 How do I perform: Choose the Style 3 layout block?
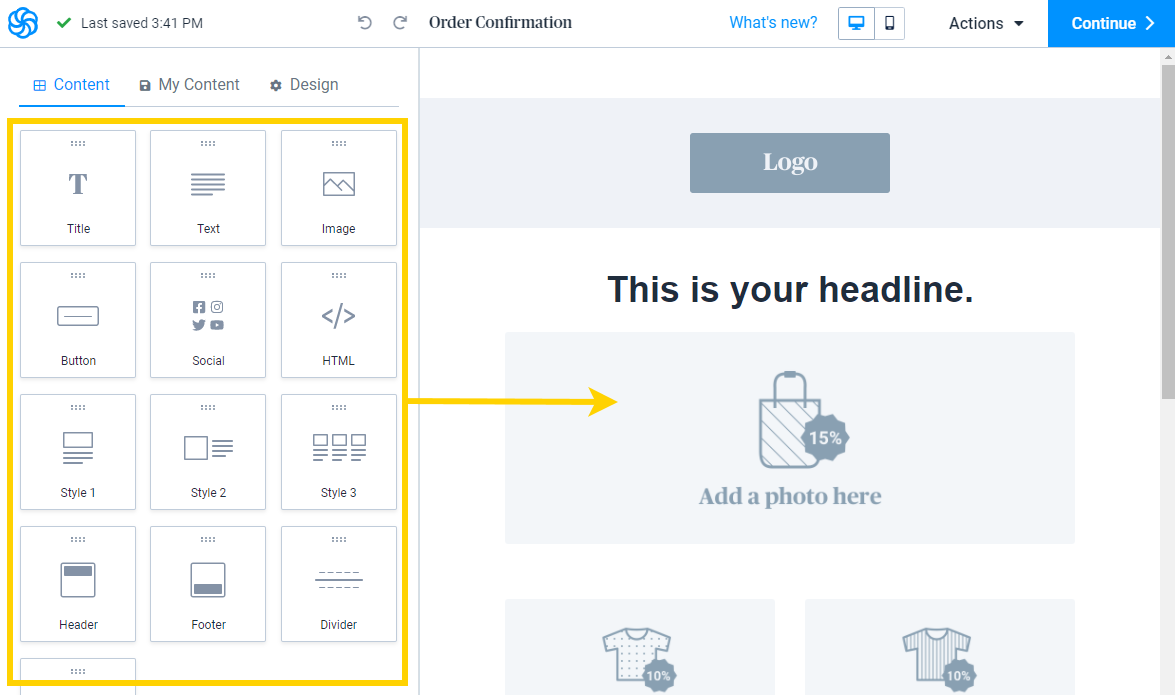(338, 452)
